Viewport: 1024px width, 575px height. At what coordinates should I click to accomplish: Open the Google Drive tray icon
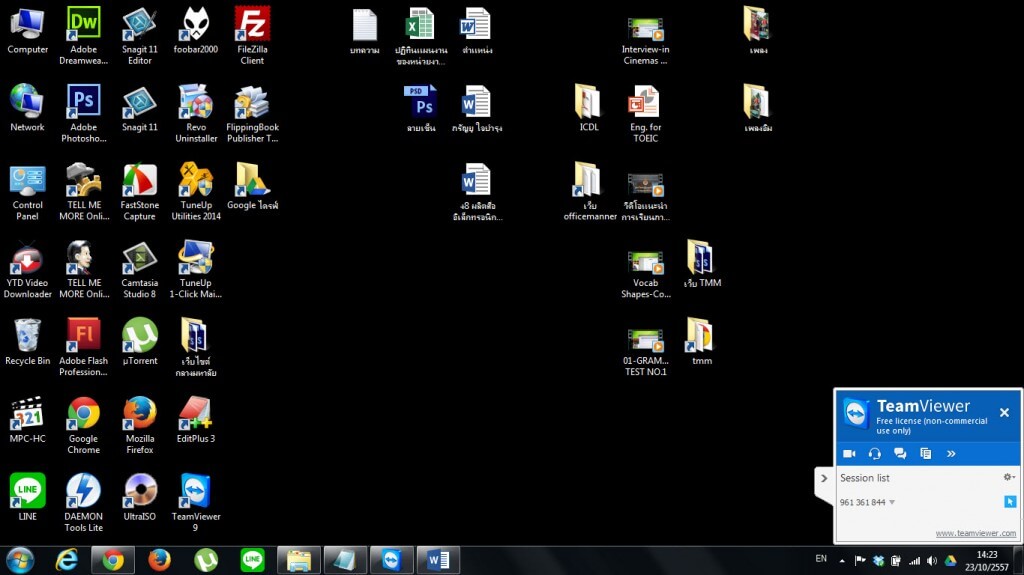(950, 561)
